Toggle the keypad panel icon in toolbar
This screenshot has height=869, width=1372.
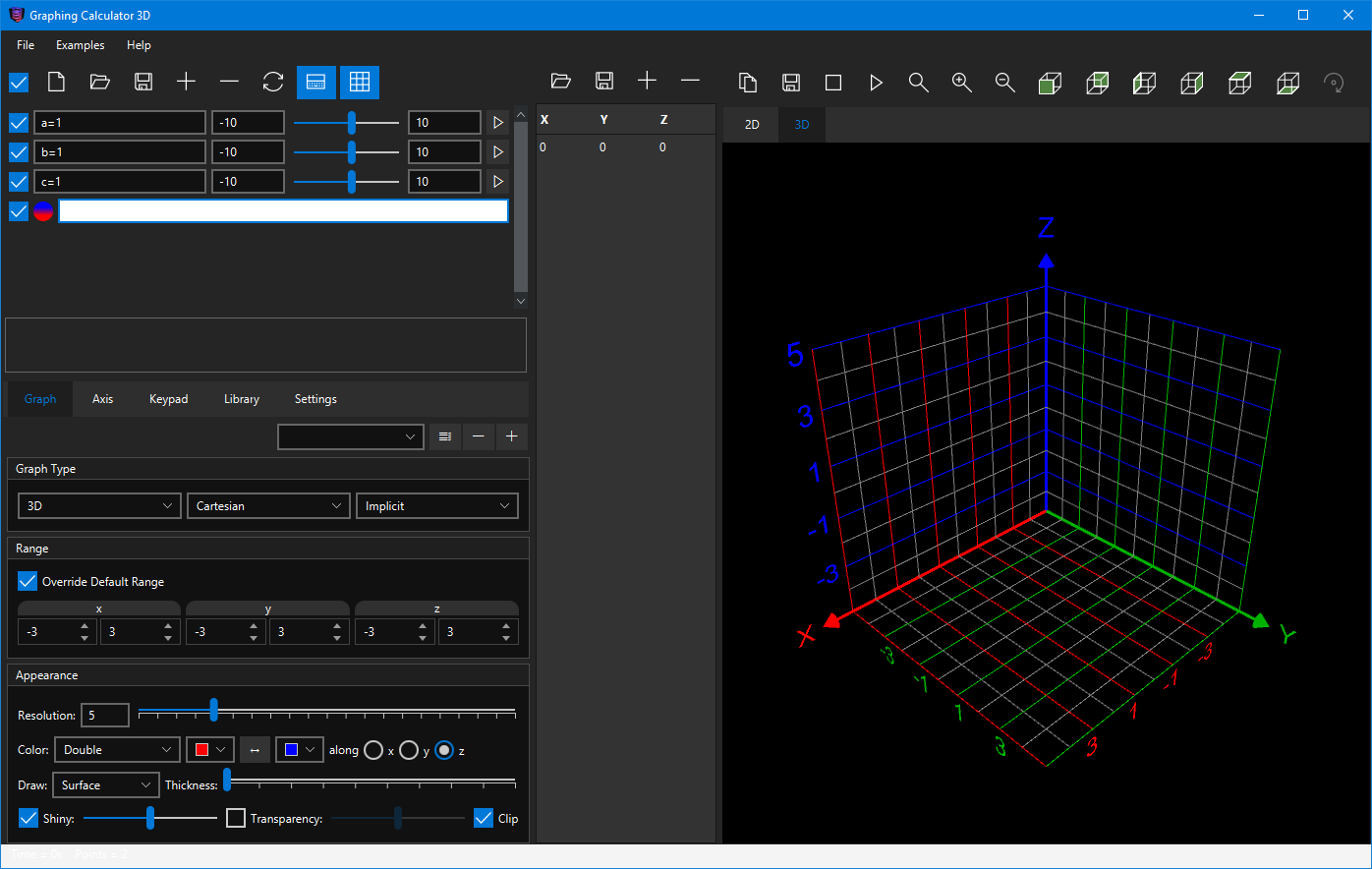tap(315, 83)
